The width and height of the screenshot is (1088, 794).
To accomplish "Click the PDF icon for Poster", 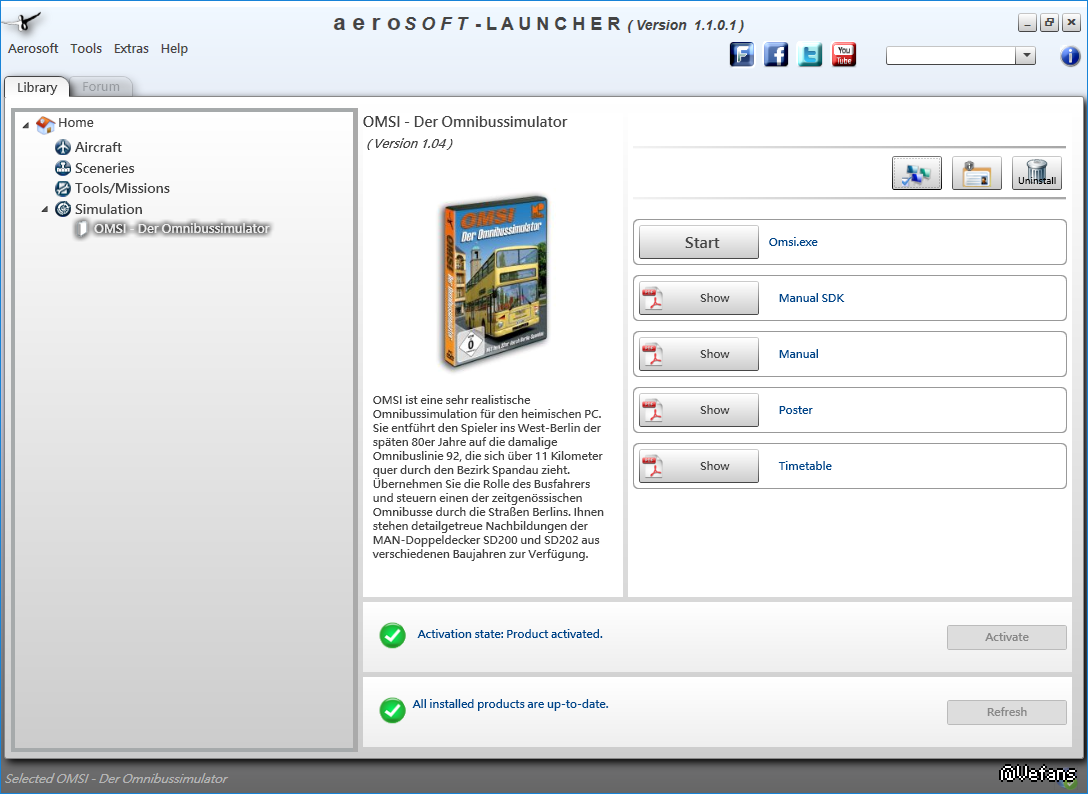I will (x=652, y=411).
